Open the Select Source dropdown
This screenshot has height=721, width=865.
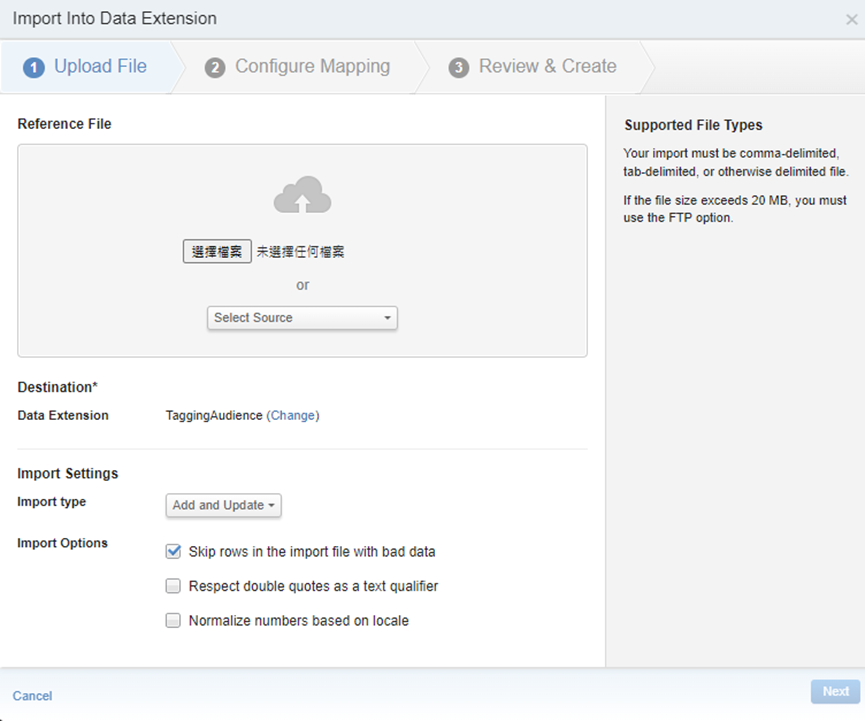click(302, 318)
